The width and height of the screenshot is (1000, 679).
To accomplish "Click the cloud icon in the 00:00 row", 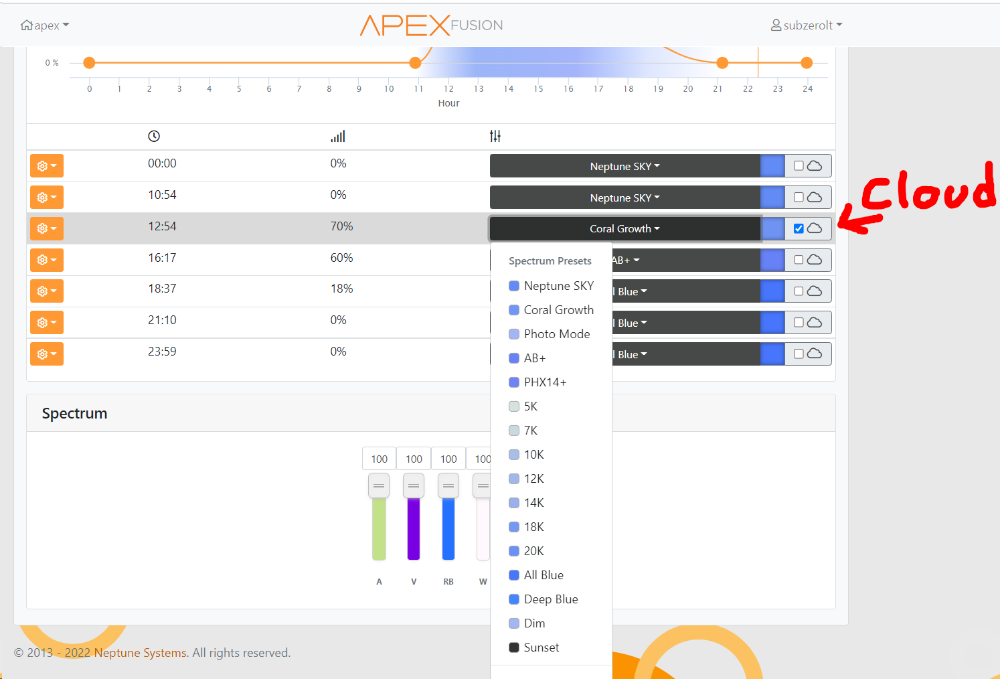I will click(x=814, y=166).
